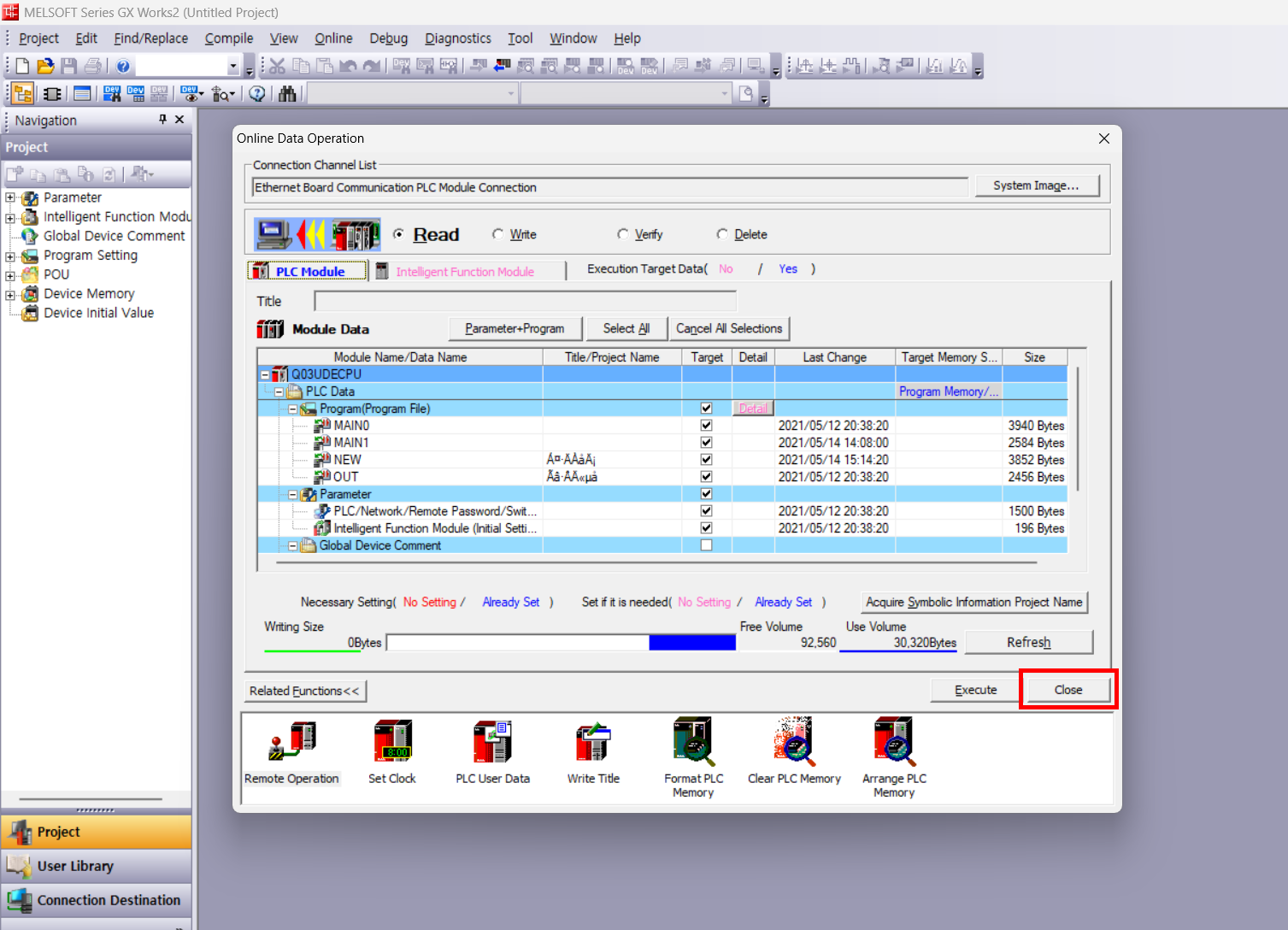Select the Read radio button
This screenshot has height=930, width=1288.
[x=398, y=234]
